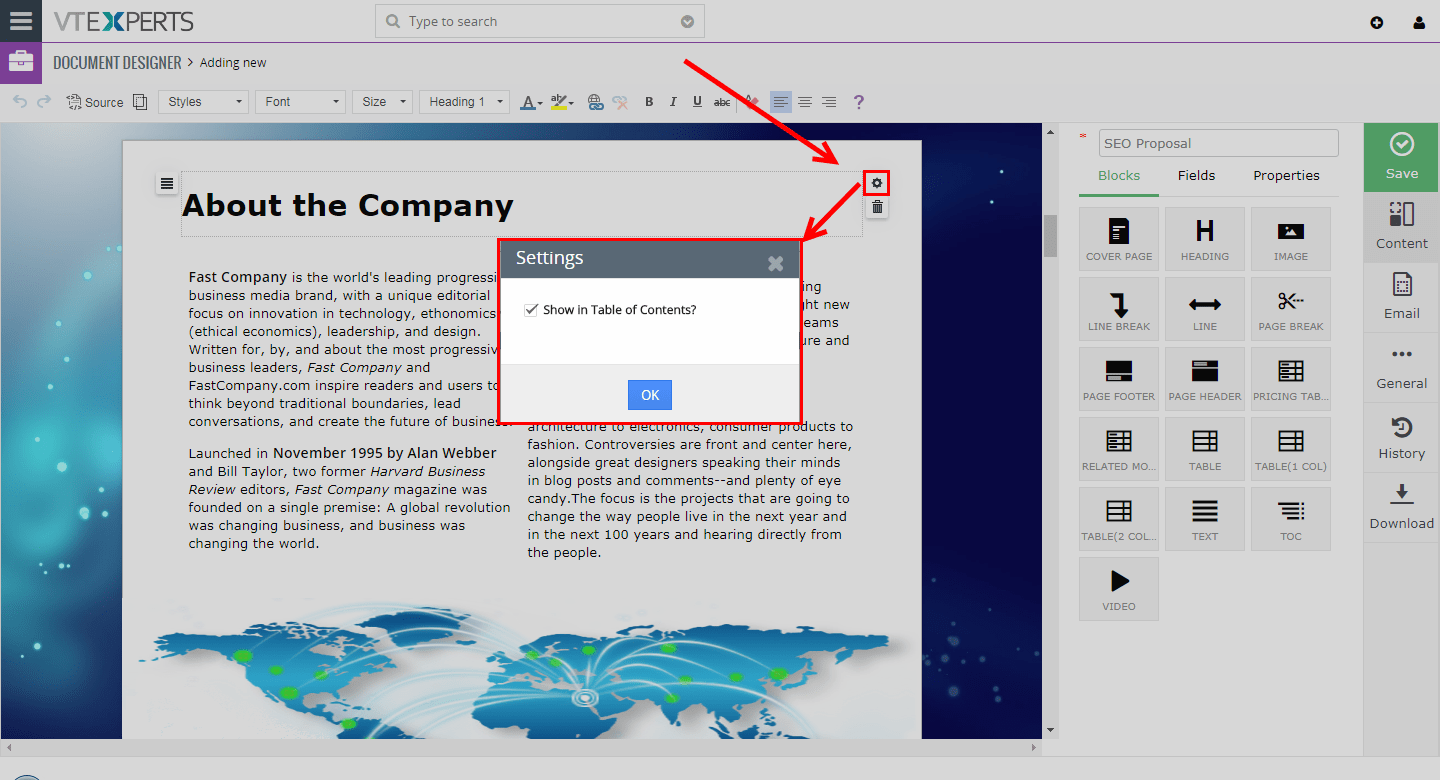Add a Pricing Table block
1440x780 pixels.
point(1290,378)
